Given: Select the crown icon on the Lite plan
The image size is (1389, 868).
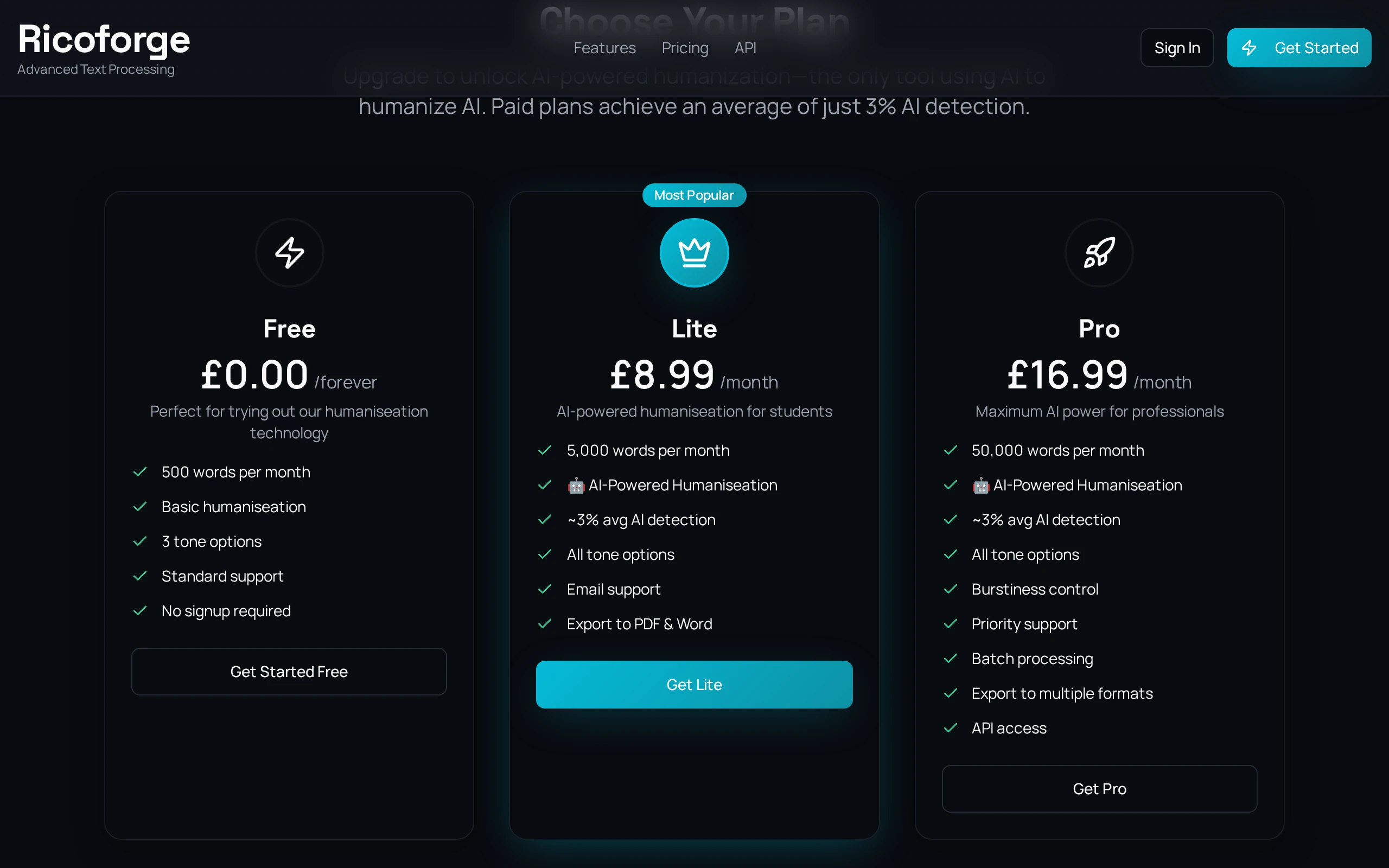Looking at the screenshot, I should tap(694, 253).
